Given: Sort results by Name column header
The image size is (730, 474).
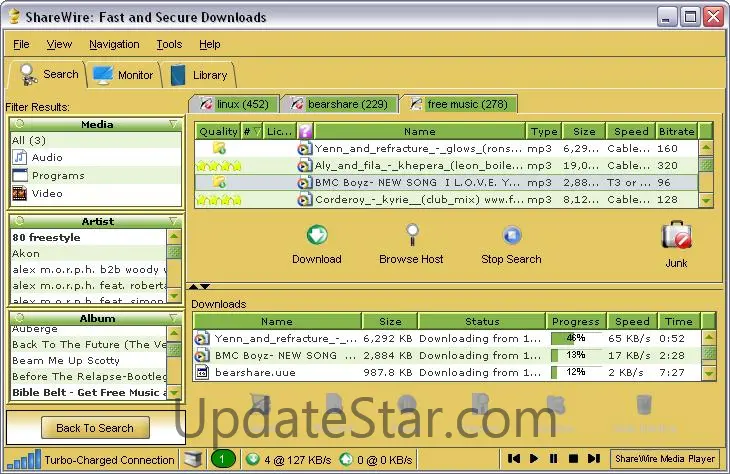Looking at the screenshot, I should (420, 132).
